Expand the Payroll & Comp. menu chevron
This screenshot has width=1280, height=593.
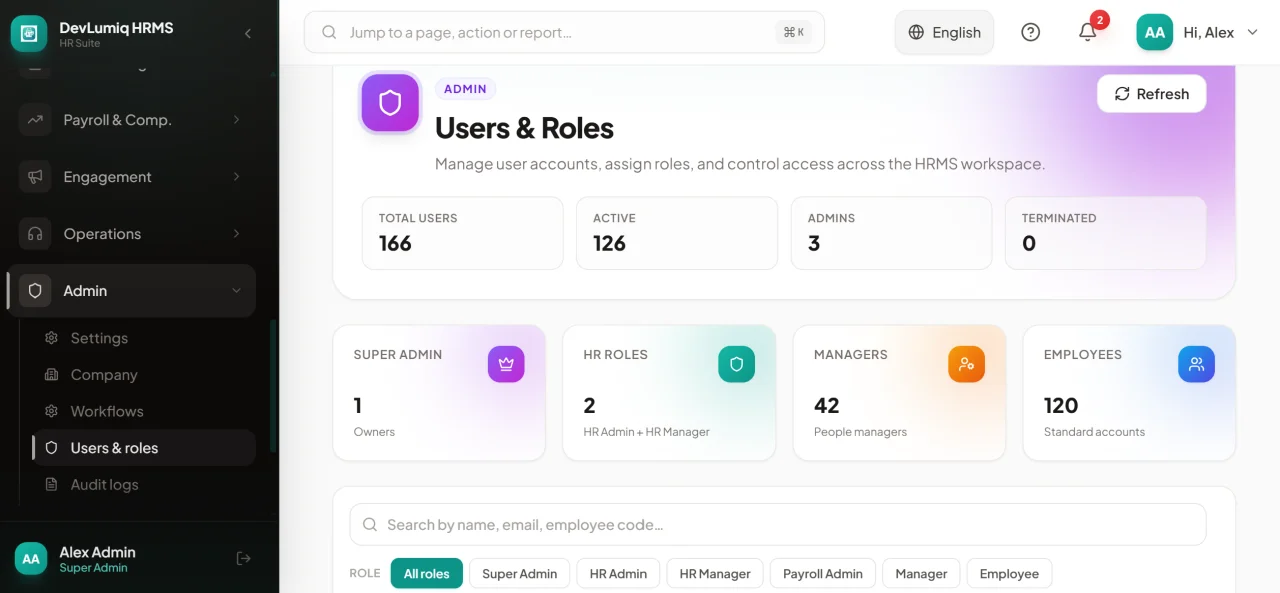pyautogui.click(x=237, y=120)
